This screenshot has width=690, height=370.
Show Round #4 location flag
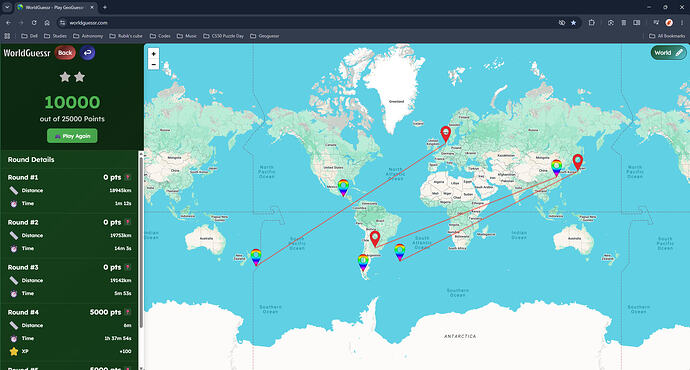point(128,312)
